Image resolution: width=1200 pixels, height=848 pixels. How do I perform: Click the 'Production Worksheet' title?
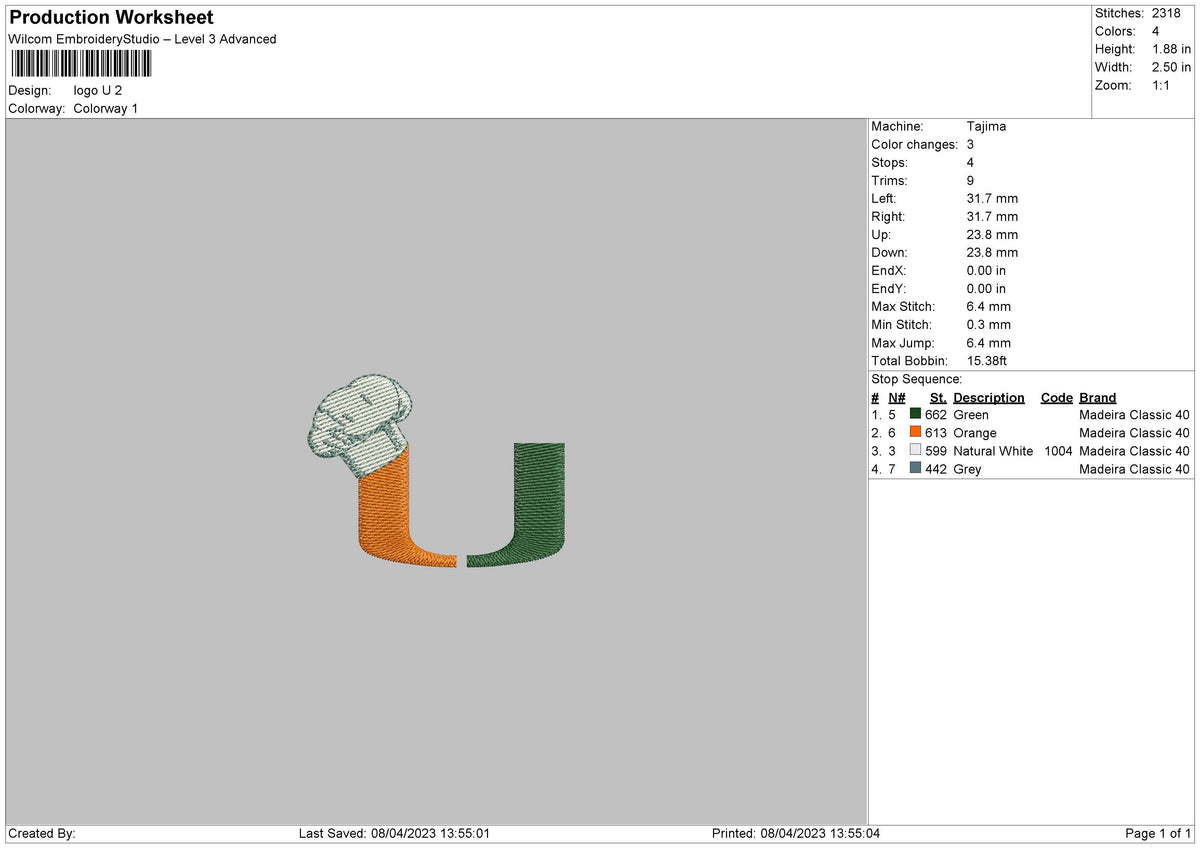[111, 18]
